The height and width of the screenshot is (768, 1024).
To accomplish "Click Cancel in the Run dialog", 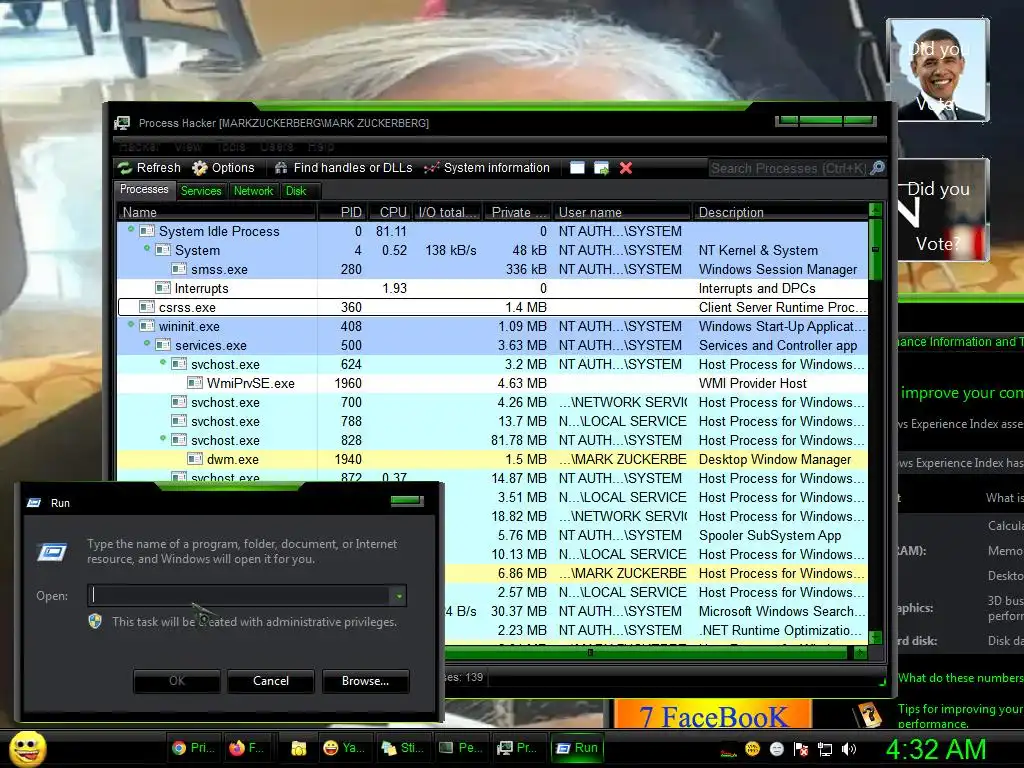I will click(270, 680).
